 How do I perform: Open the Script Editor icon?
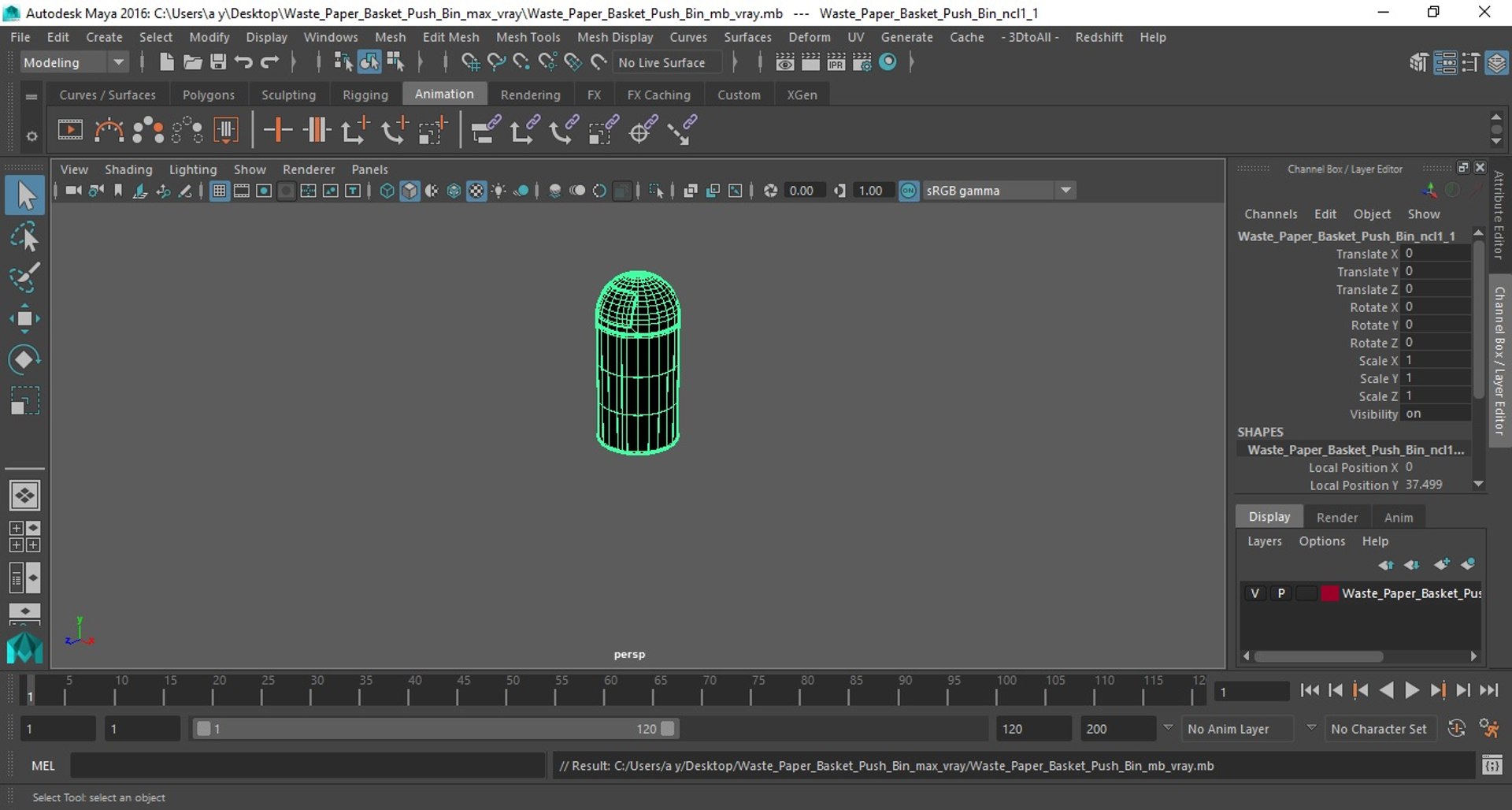[1492, 765]
